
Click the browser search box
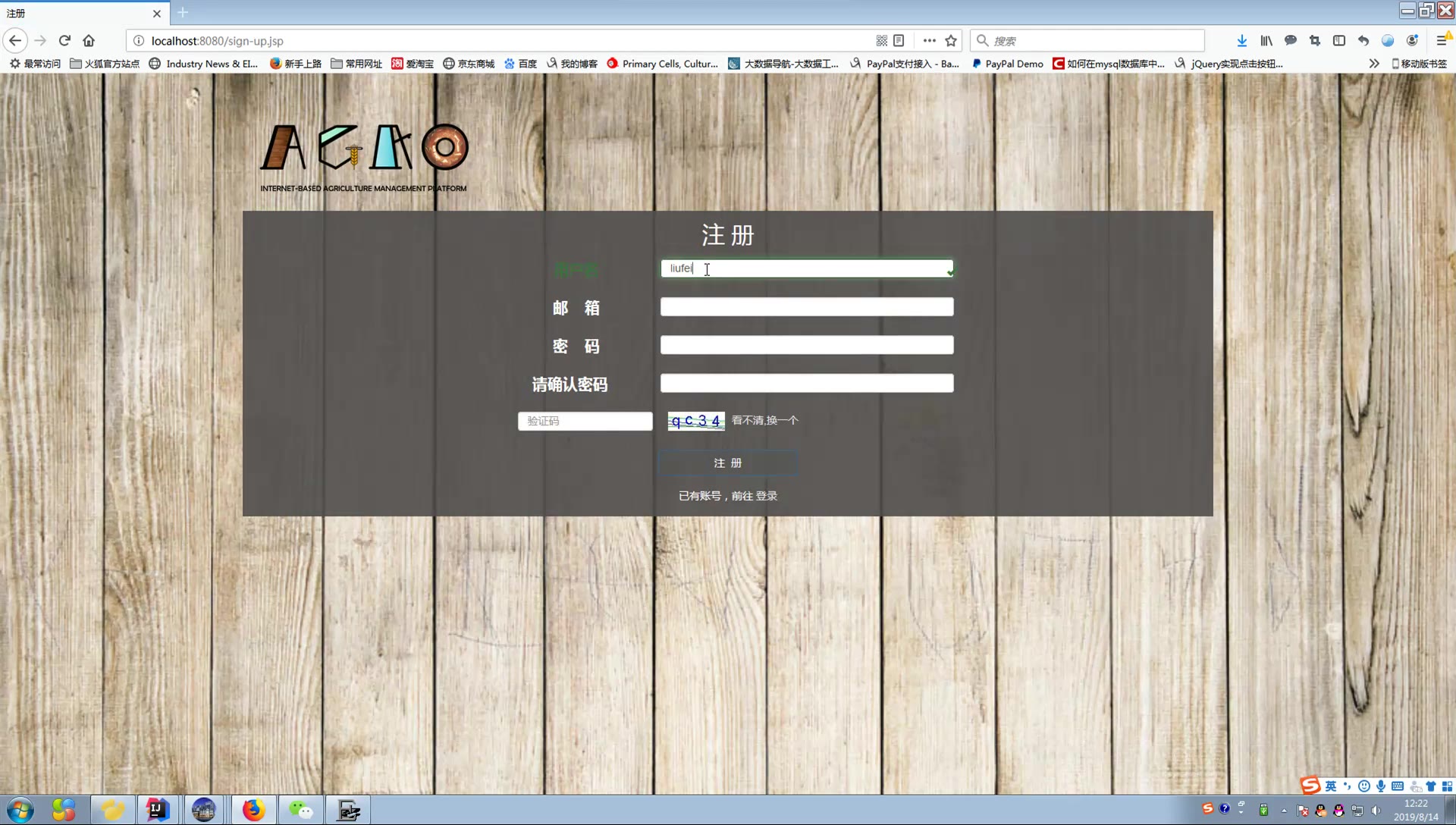coord(1087,41)
